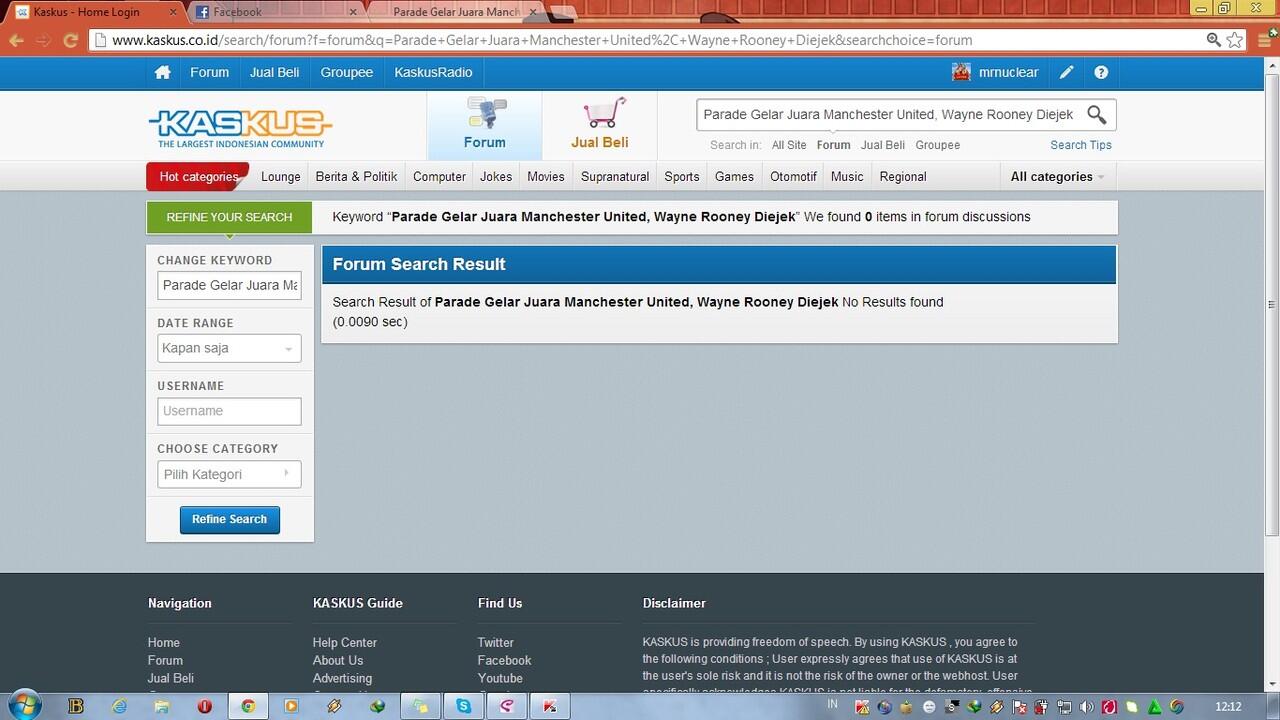Click the volume speaker tray icon

(1087, 707)
